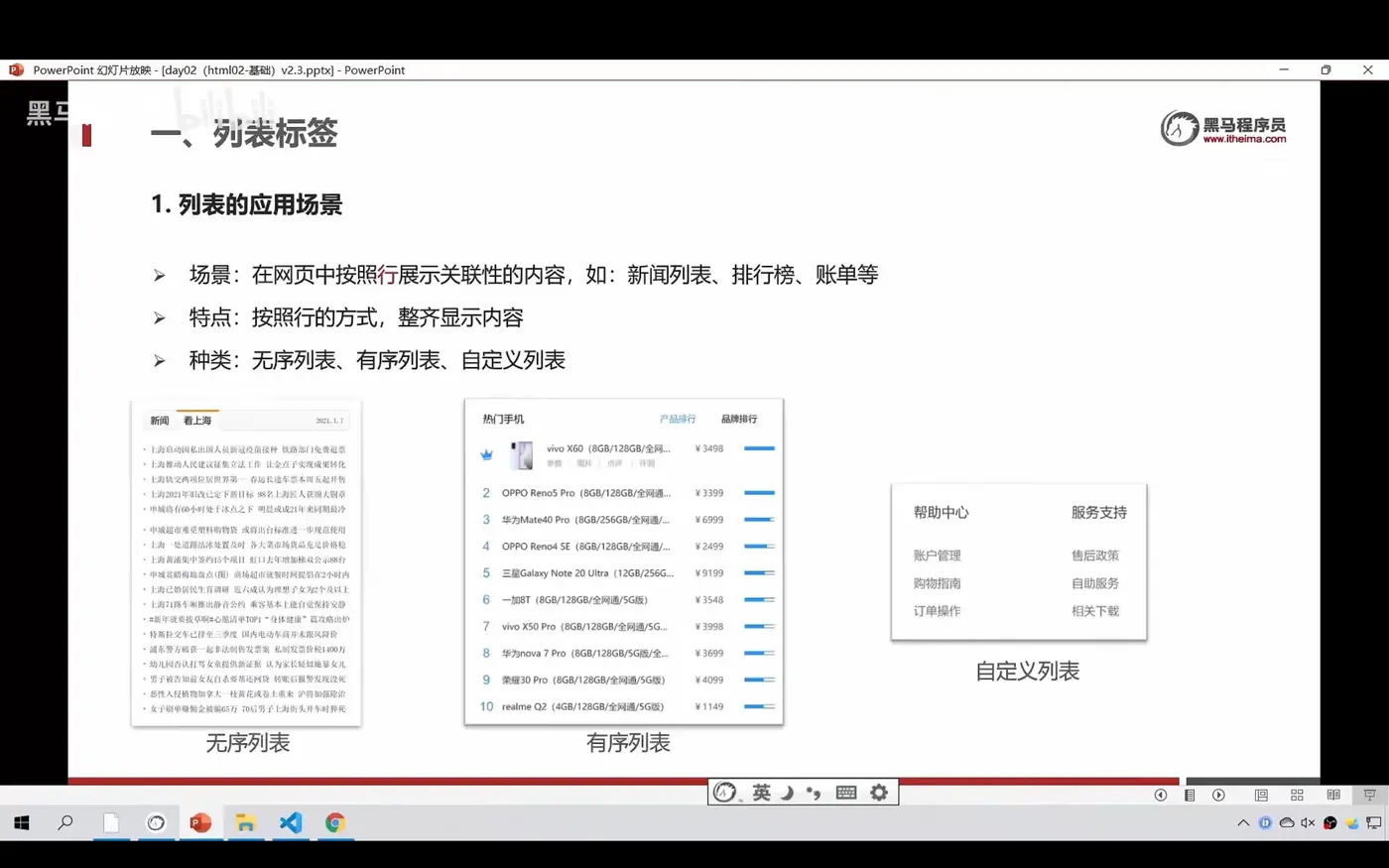Viewport: 1389px width, 868px height.
Task: Open Visual Studio Code from the taskbar
Action: click(290, 822)
